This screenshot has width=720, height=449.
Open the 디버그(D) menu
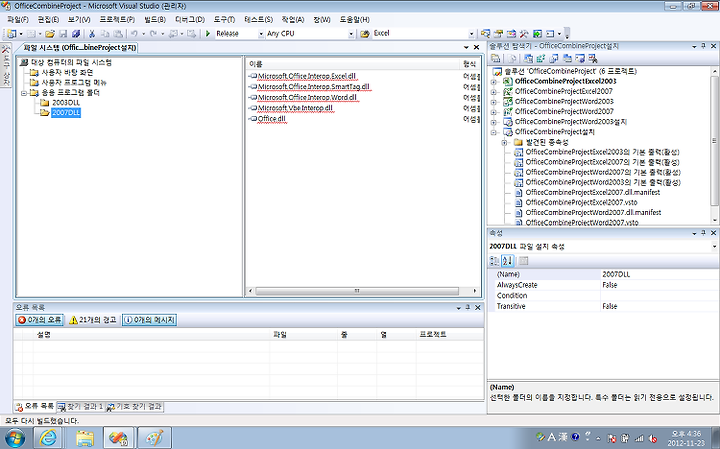tap(189, 19)
